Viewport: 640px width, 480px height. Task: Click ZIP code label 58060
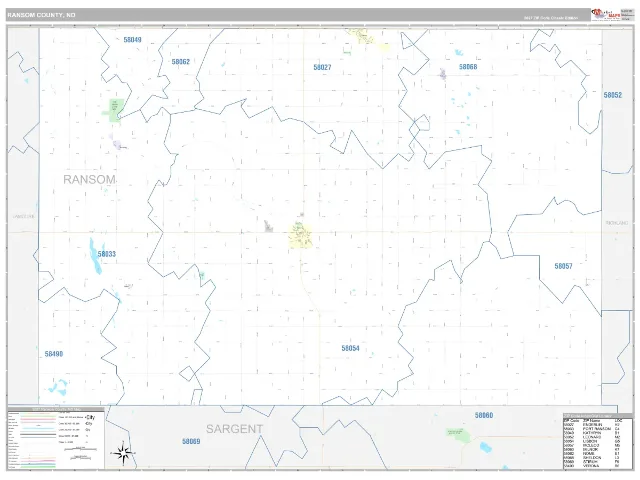pyautogui.click(x=484, y=415)
